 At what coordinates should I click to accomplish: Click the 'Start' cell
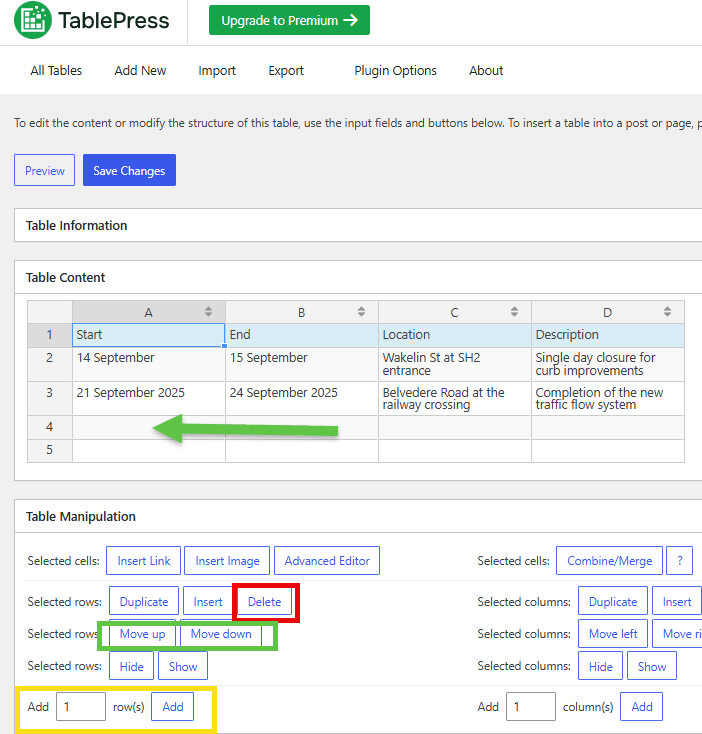(148, 335)
